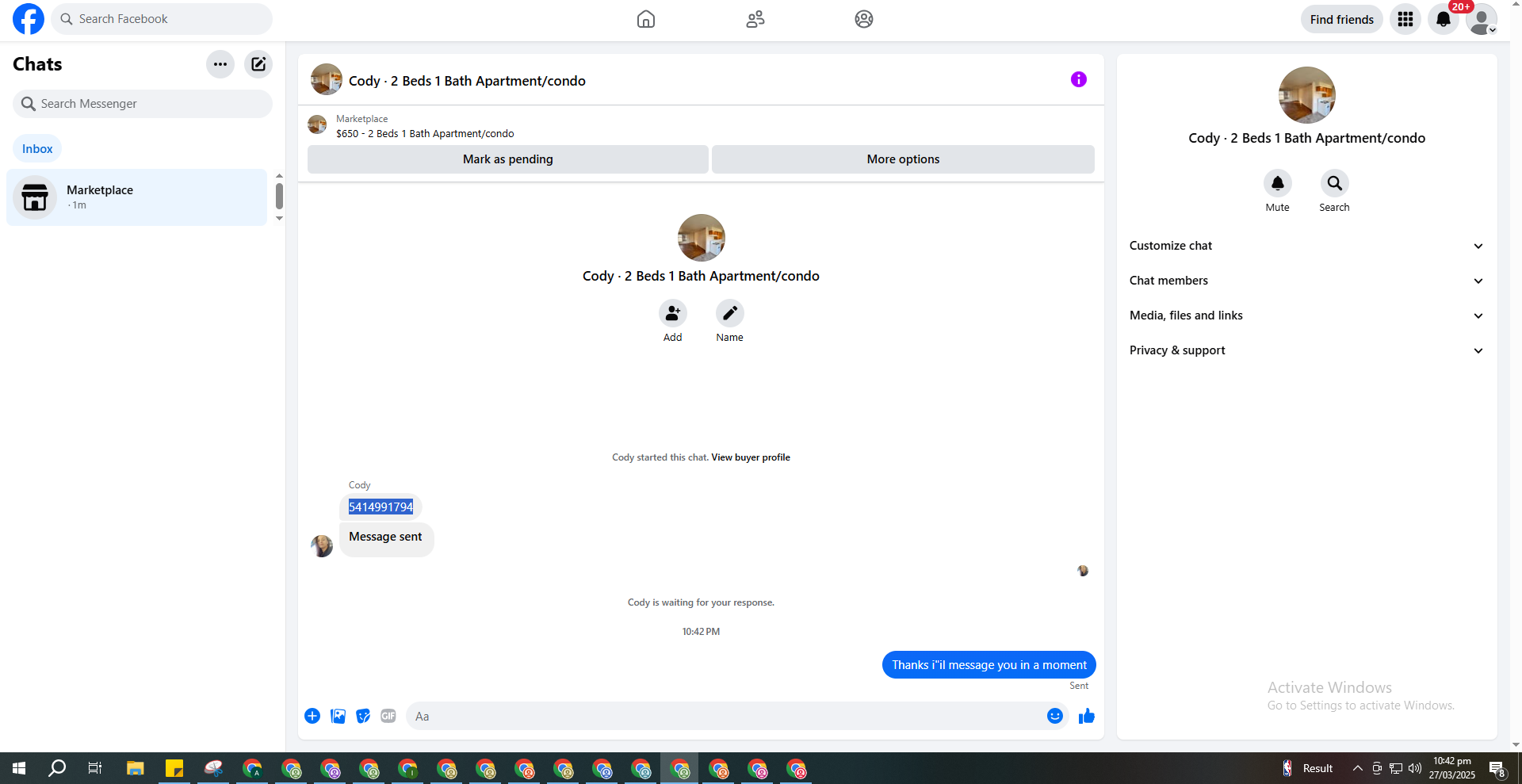Click the chat list scrollbar thumb
The height and width of the screenshot is (784, 1522).
tap(279, 196)
